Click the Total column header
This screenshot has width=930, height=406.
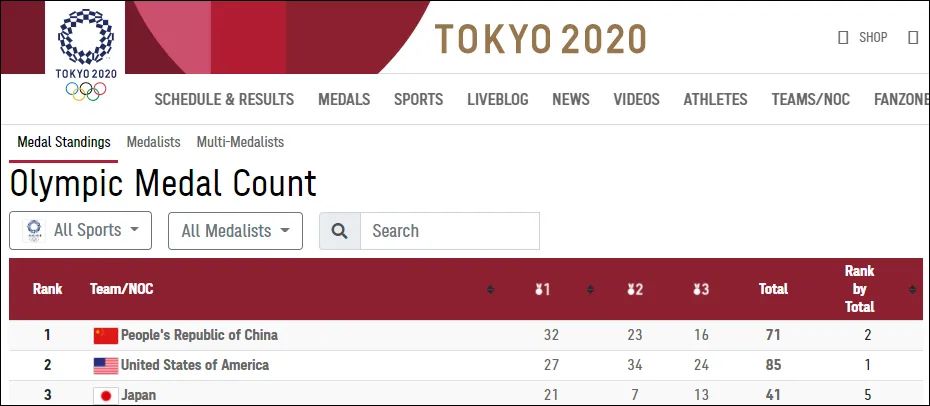[773, 289]
